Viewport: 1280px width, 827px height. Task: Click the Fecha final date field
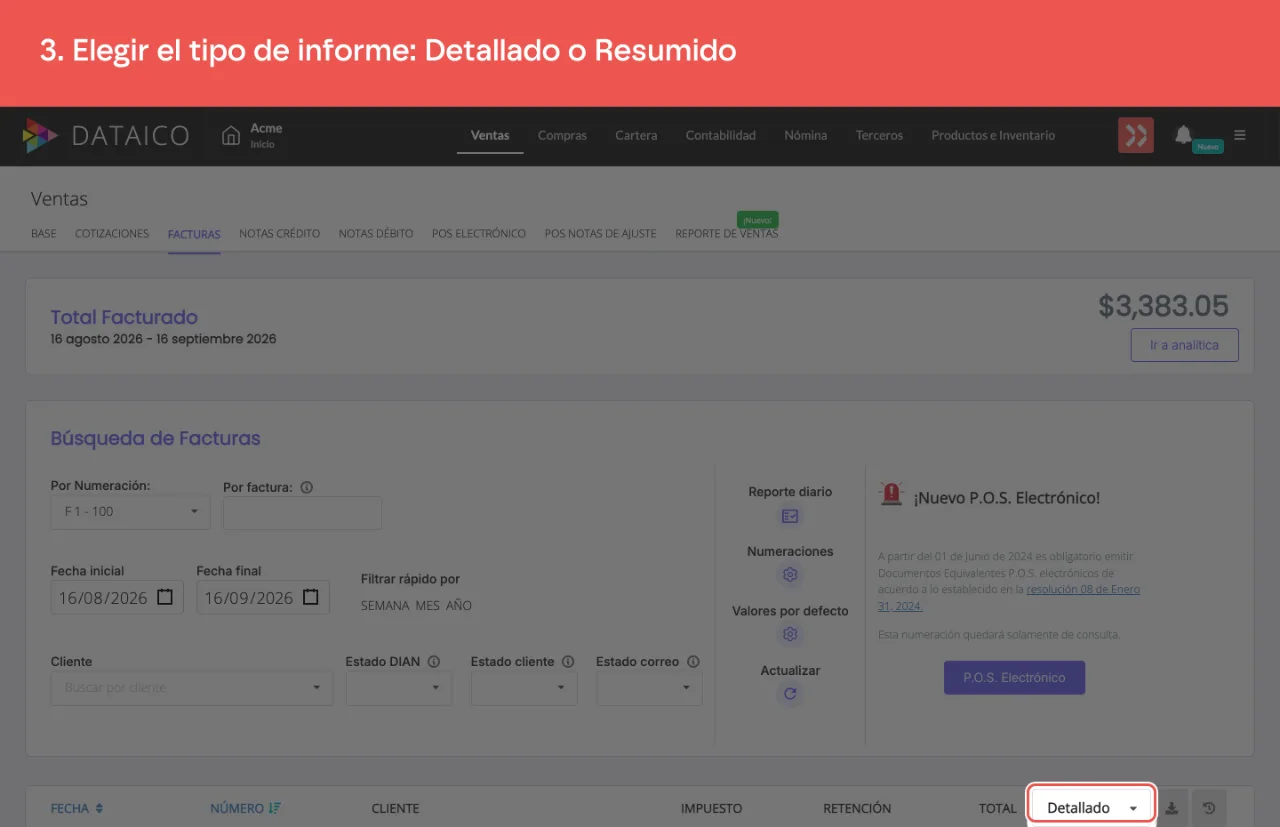click(x=263, y=597)
